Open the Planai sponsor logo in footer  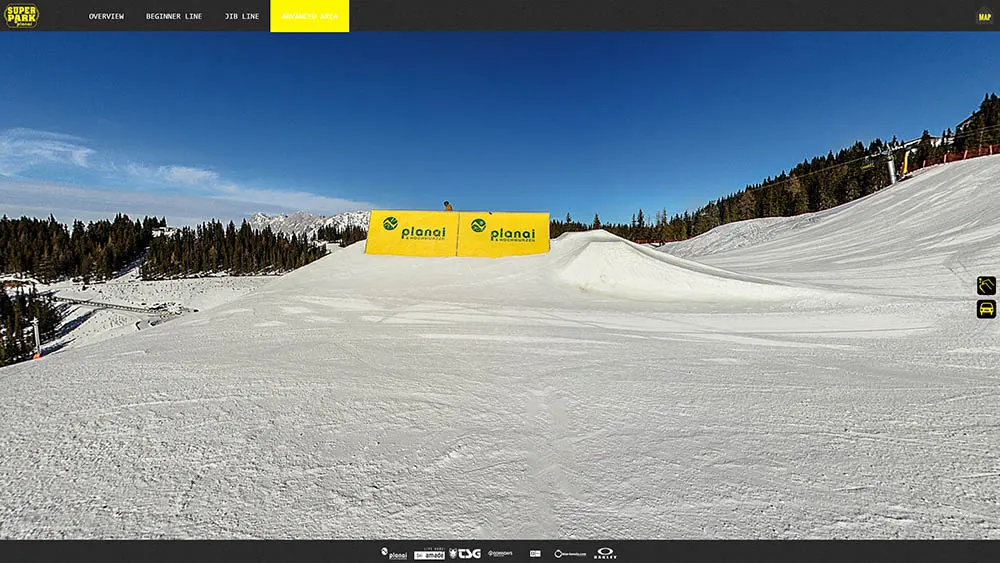pos(394,553)
